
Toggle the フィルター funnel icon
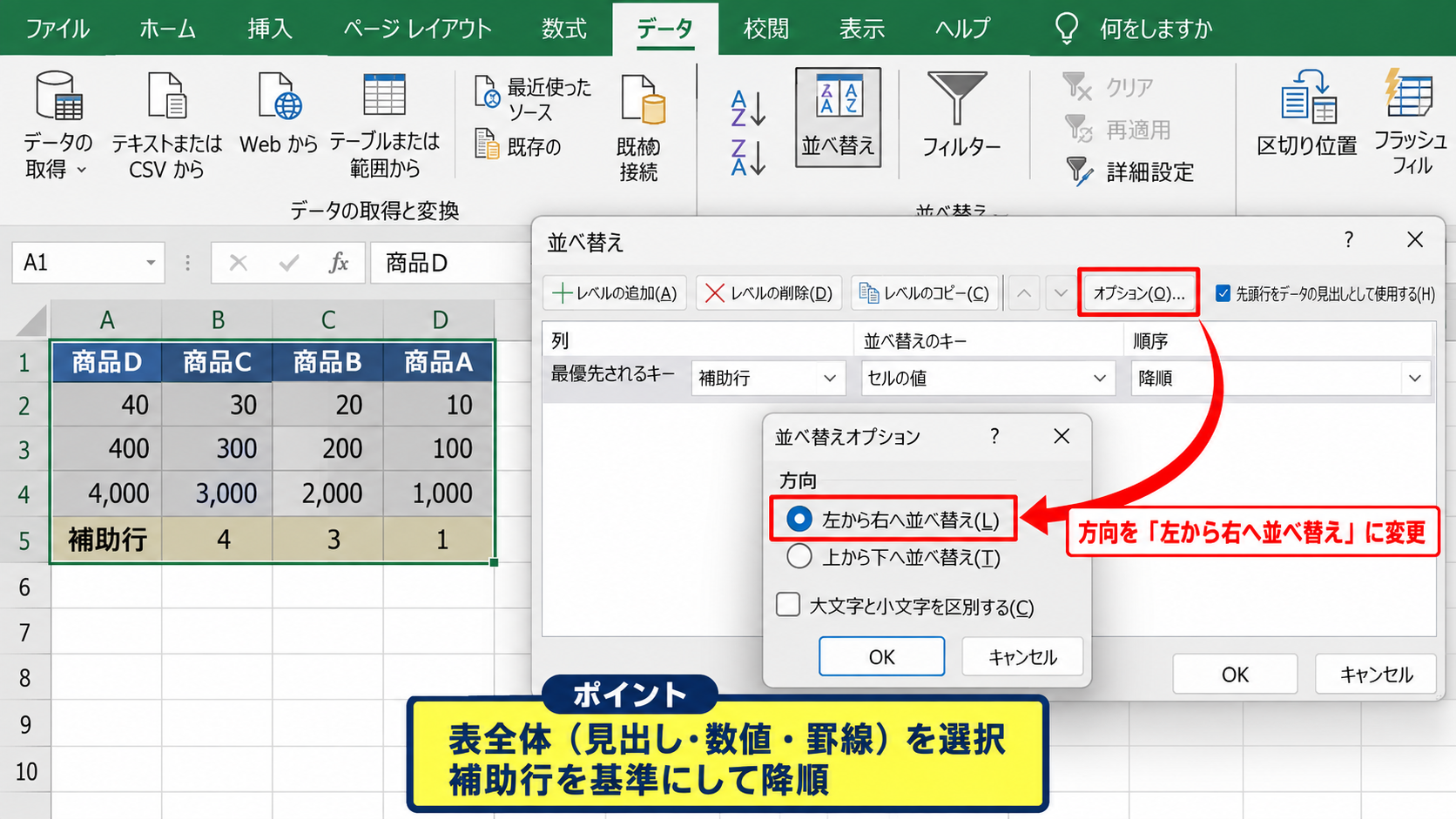957,97
